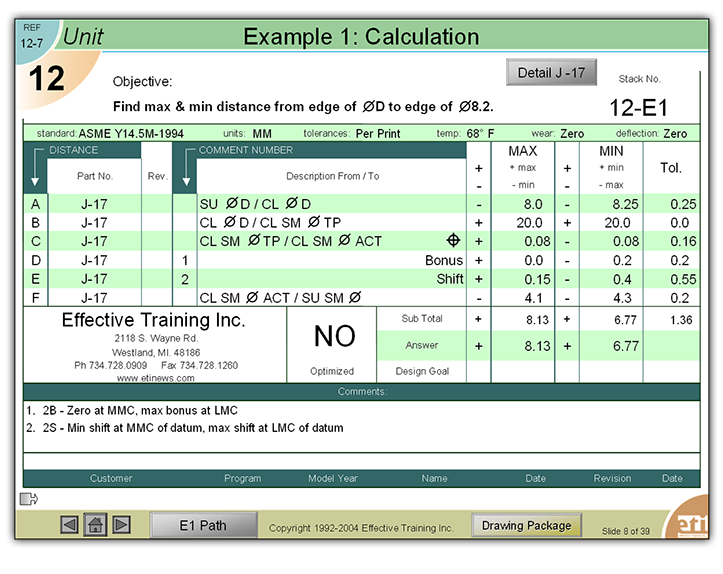Click the Sub Total MAX value 8.13
The width and height of the screenshot is (723, 574).
click(536, 319)
